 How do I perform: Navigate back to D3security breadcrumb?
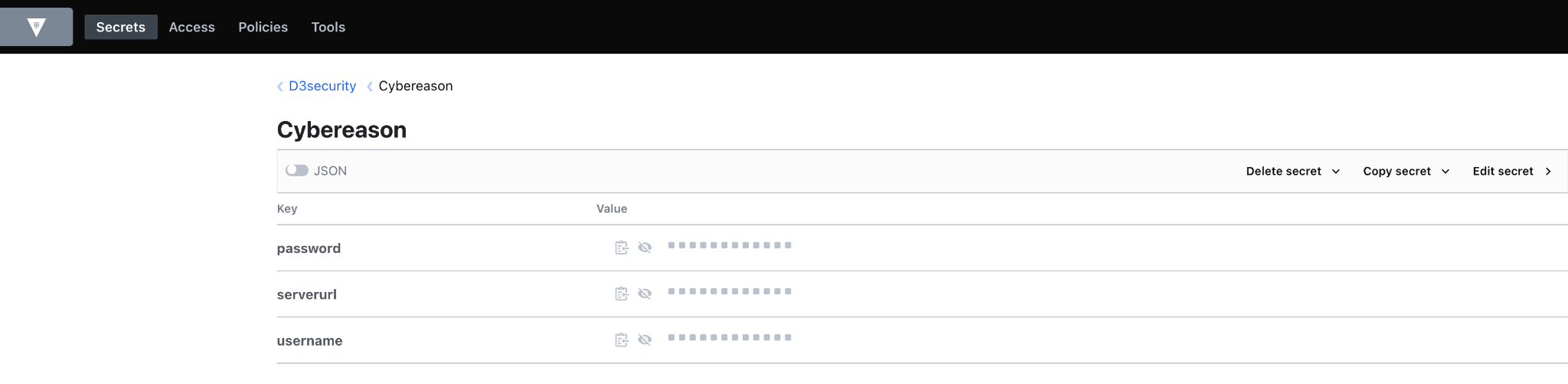click(x=322, y=86)
